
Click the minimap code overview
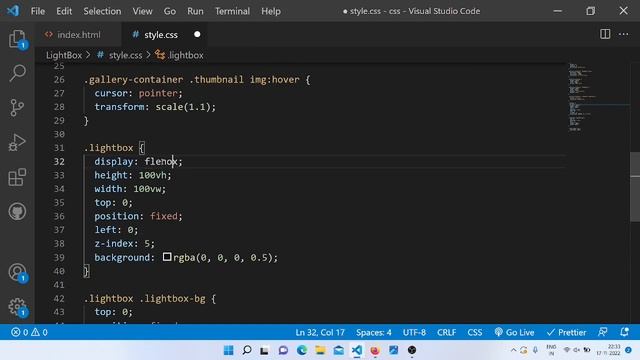(598, 97)
